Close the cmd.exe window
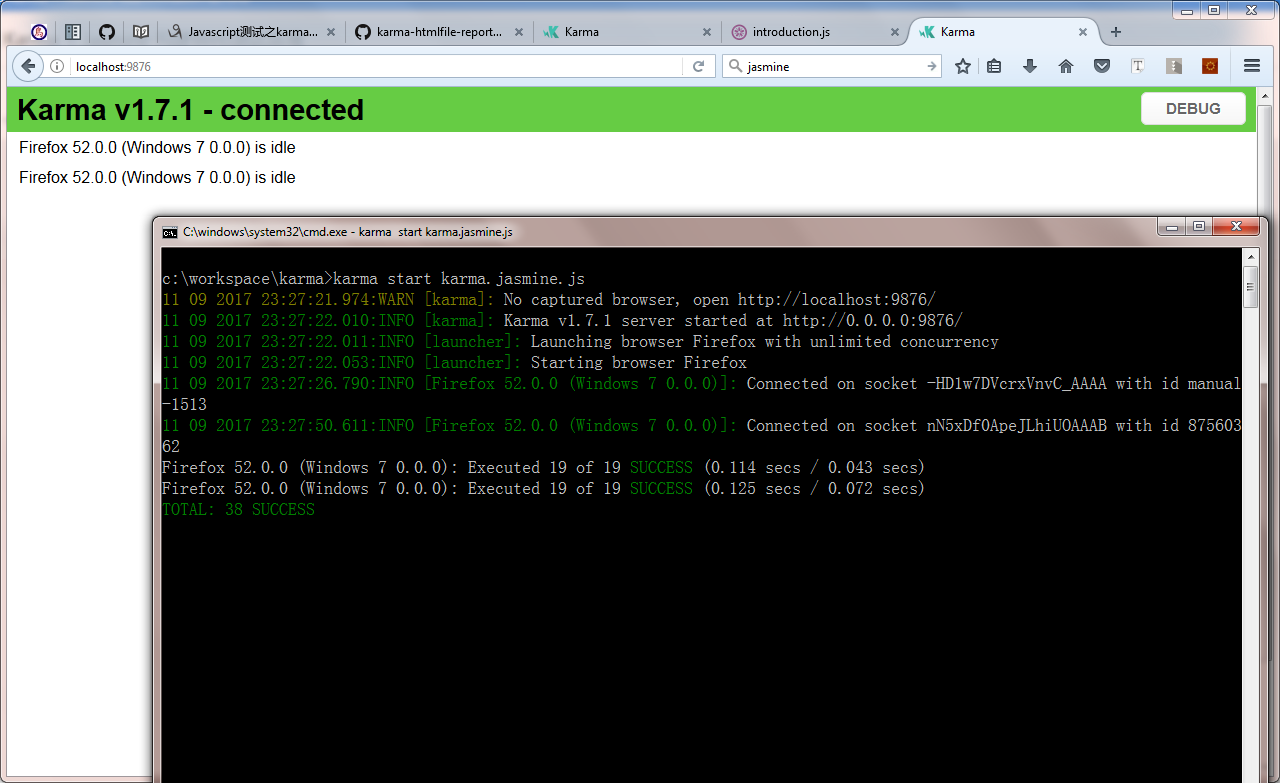The image size is (1280, 783). tap(1236, 226)
